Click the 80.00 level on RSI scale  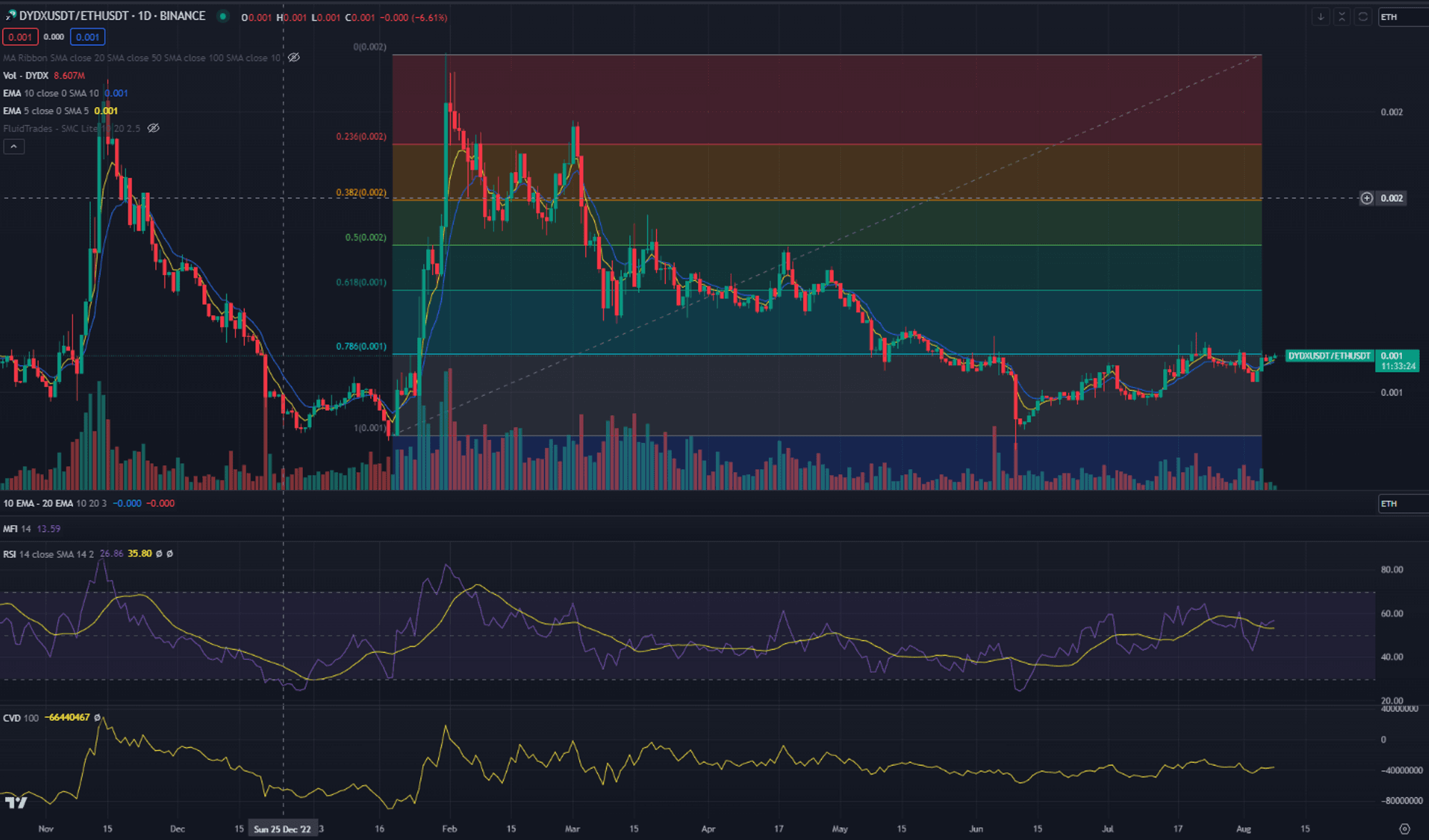1392,569
